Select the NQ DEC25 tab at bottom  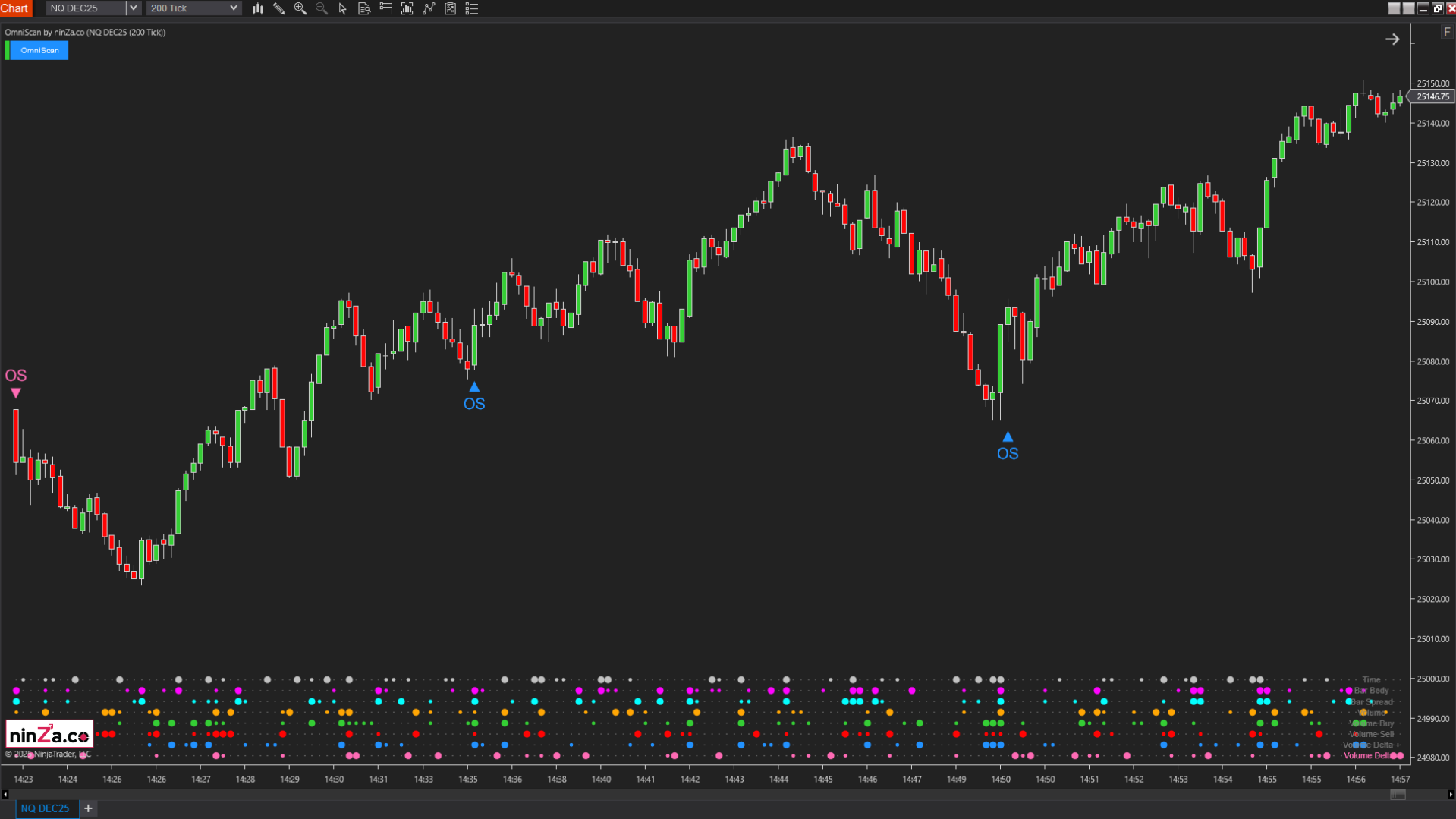coord(46,808)
